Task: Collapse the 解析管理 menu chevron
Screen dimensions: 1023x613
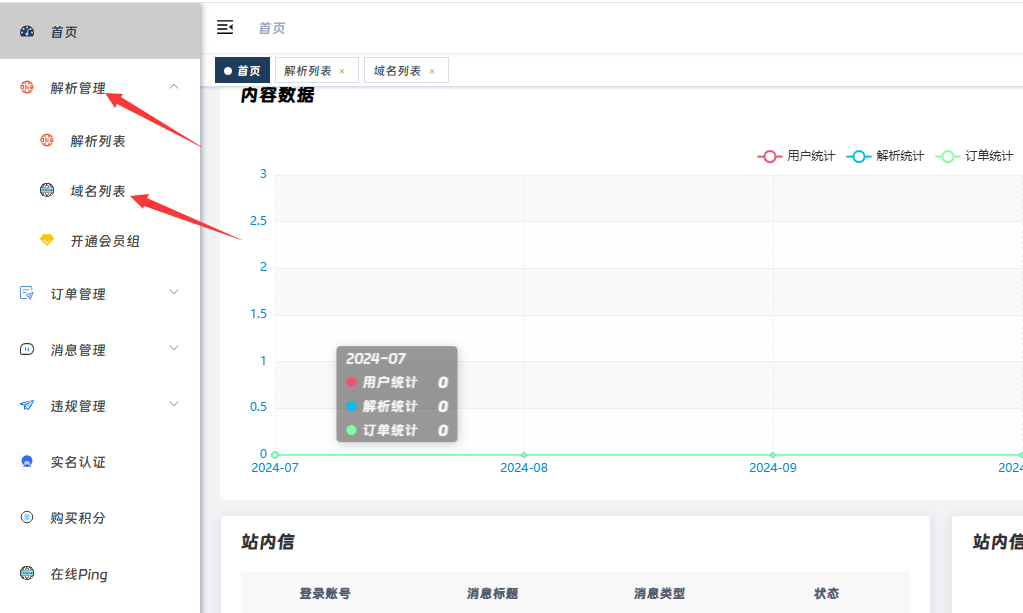Action: (x=174, y=87)
